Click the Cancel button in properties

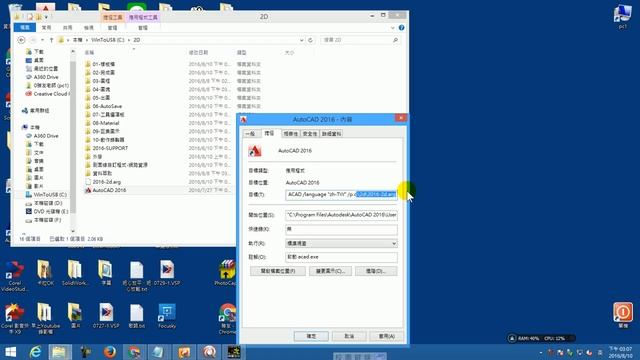point(349,336)
